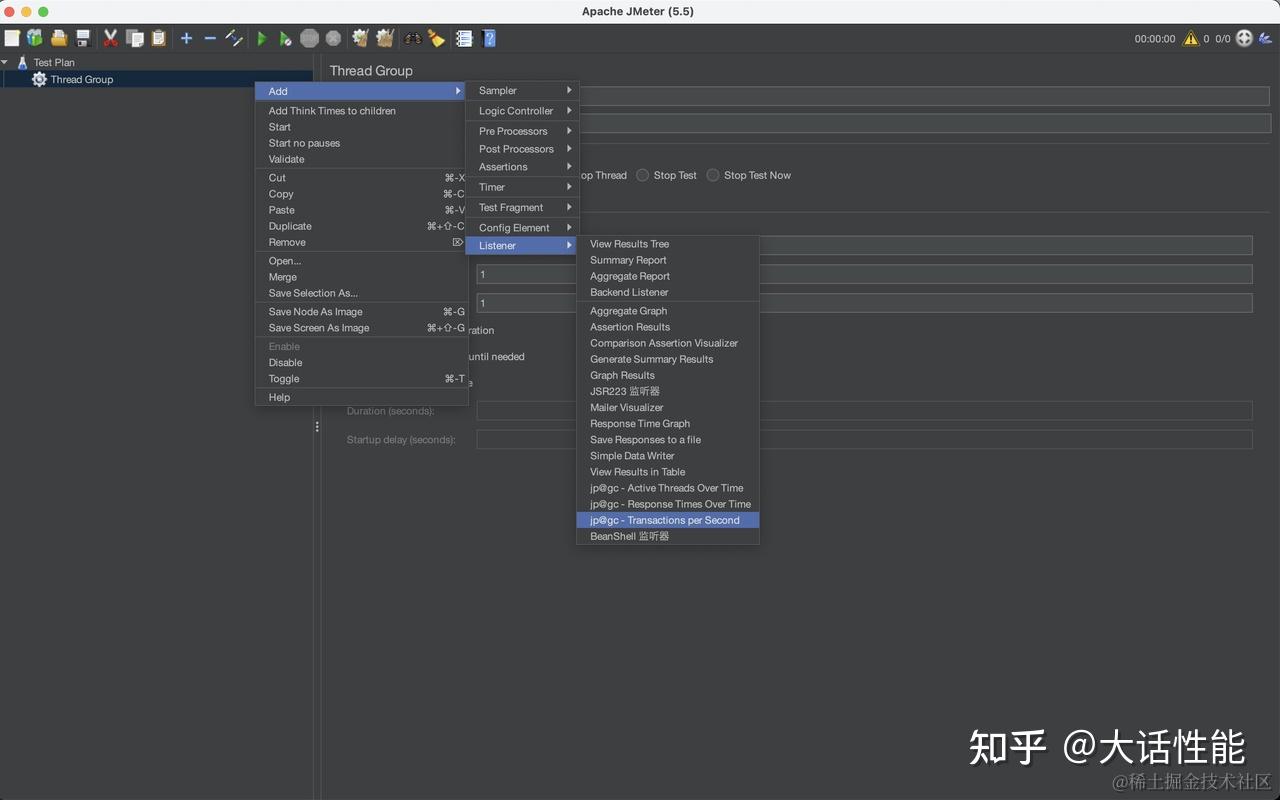Click the Open file folder icon
This screenshot has height=800, width=1280.
coord(59,38)
